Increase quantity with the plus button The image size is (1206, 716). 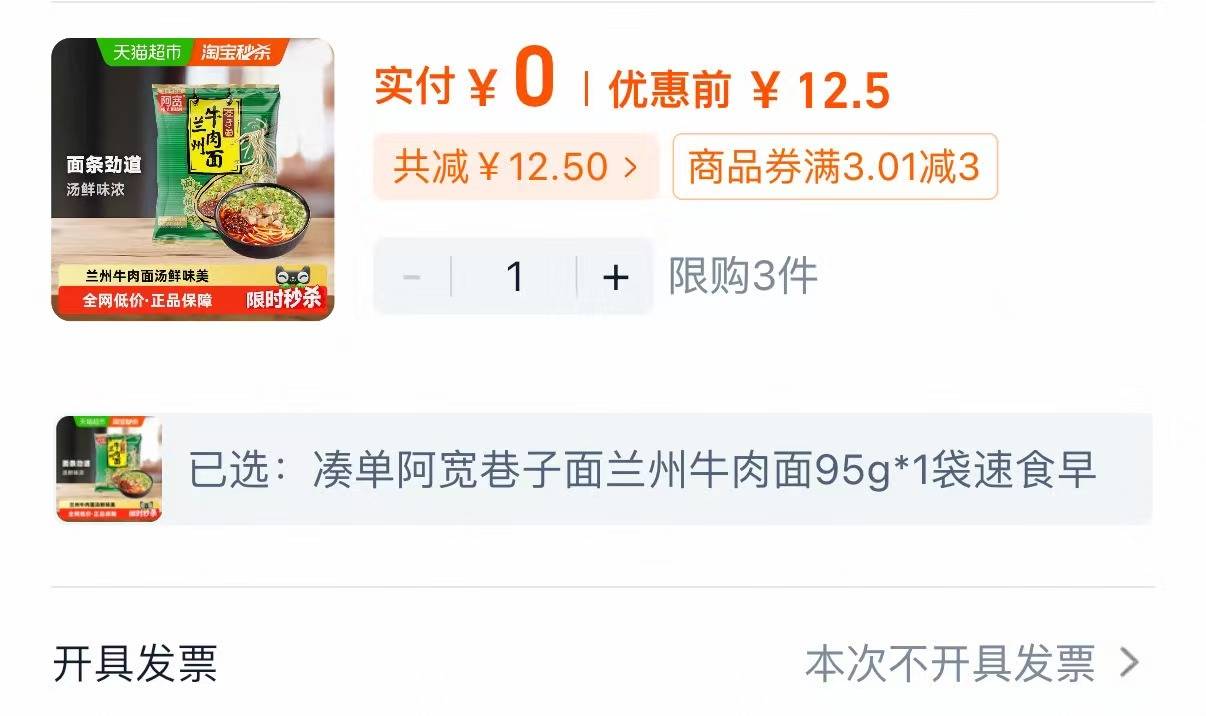point(615,276)
